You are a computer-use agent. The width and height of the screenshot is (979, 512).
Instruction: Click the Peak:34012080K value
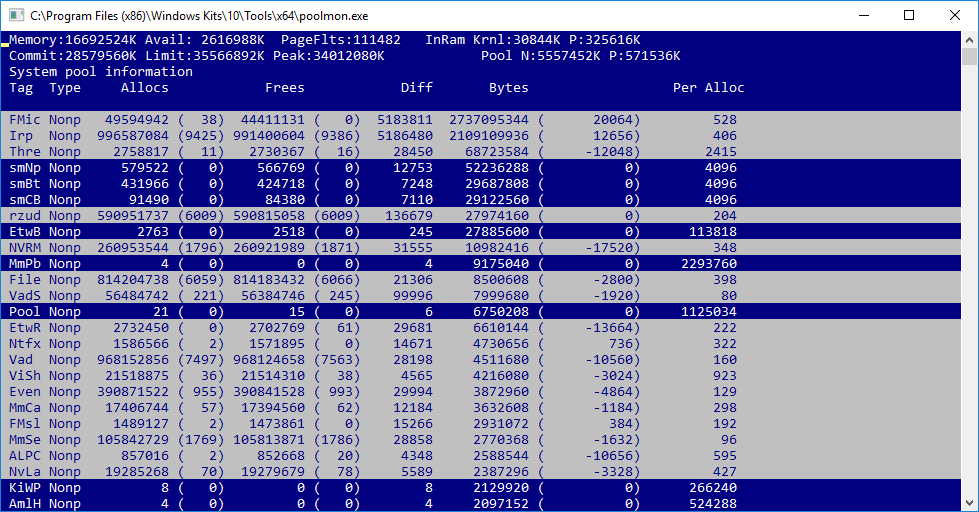329,56
